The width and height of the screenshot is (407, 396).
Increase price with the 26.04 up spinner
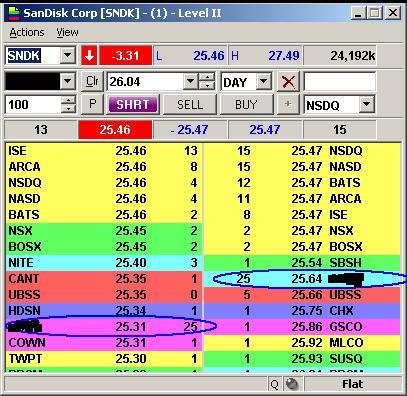(207, 77)
